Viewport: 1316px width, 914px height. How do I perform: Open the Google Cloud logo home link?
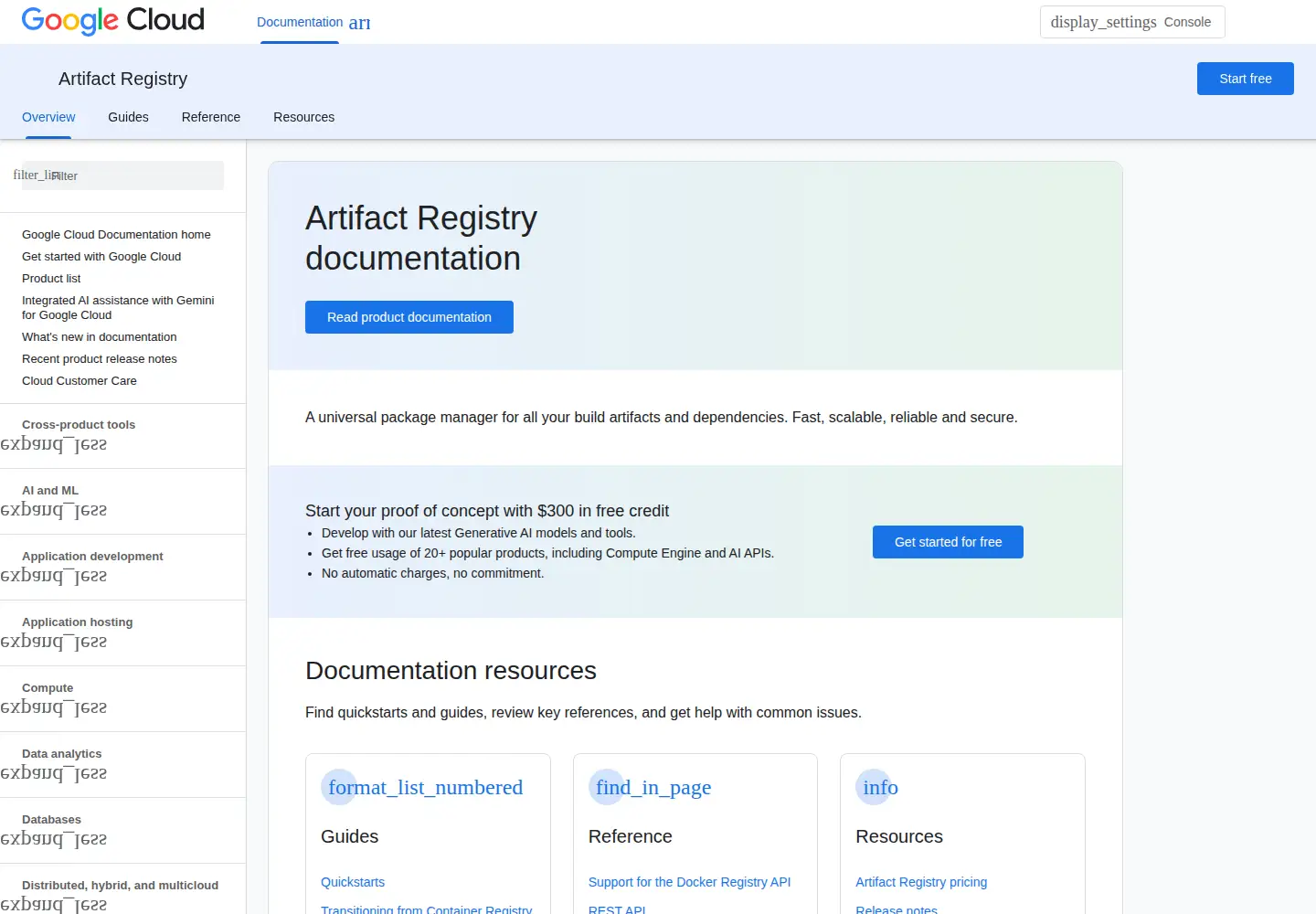[112, 20]
